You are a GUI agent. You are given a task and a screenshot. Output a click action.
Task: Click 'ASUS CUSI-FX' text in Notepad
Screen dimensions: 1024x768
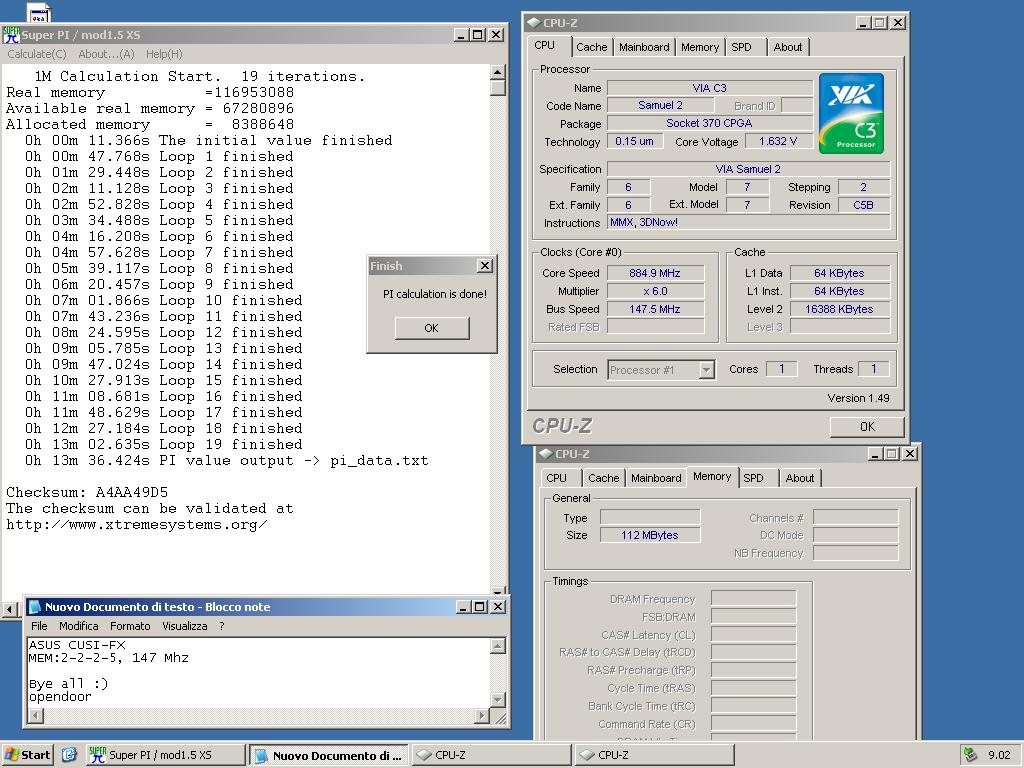tap(77, 645)
